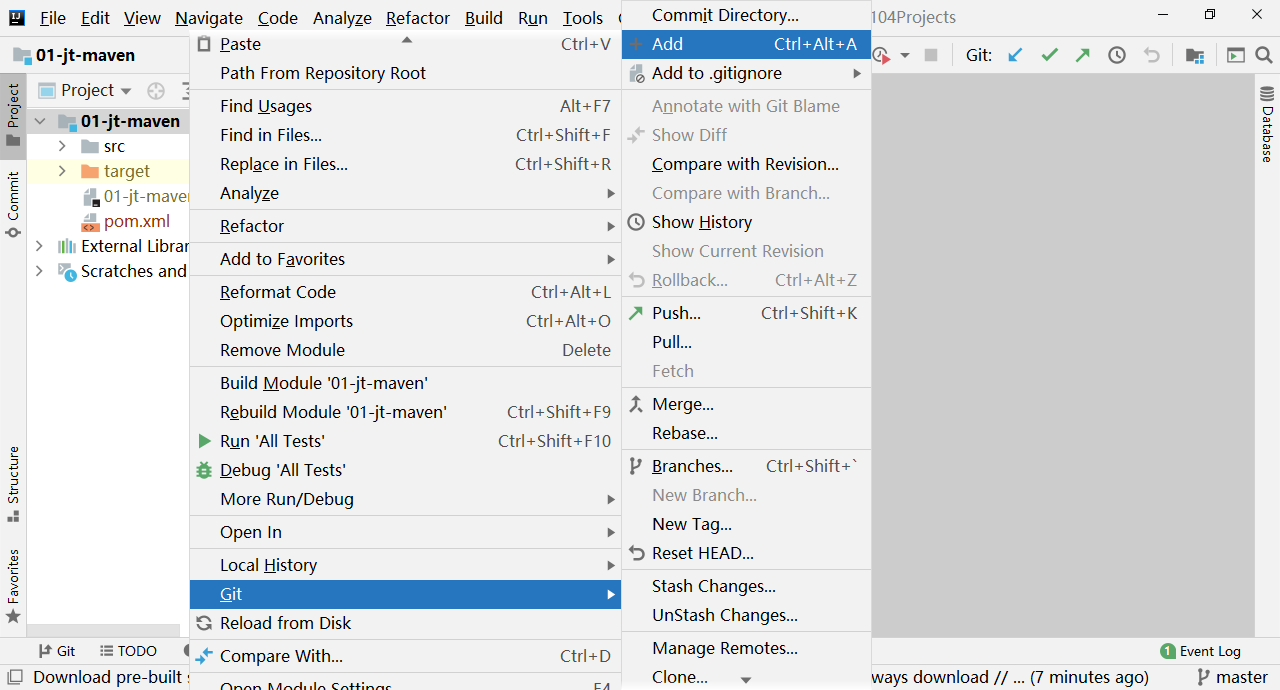The width and height of the screenshot is (1280, 690).
Task: Open the Git tool window at bottom
Action: [57, 651]
